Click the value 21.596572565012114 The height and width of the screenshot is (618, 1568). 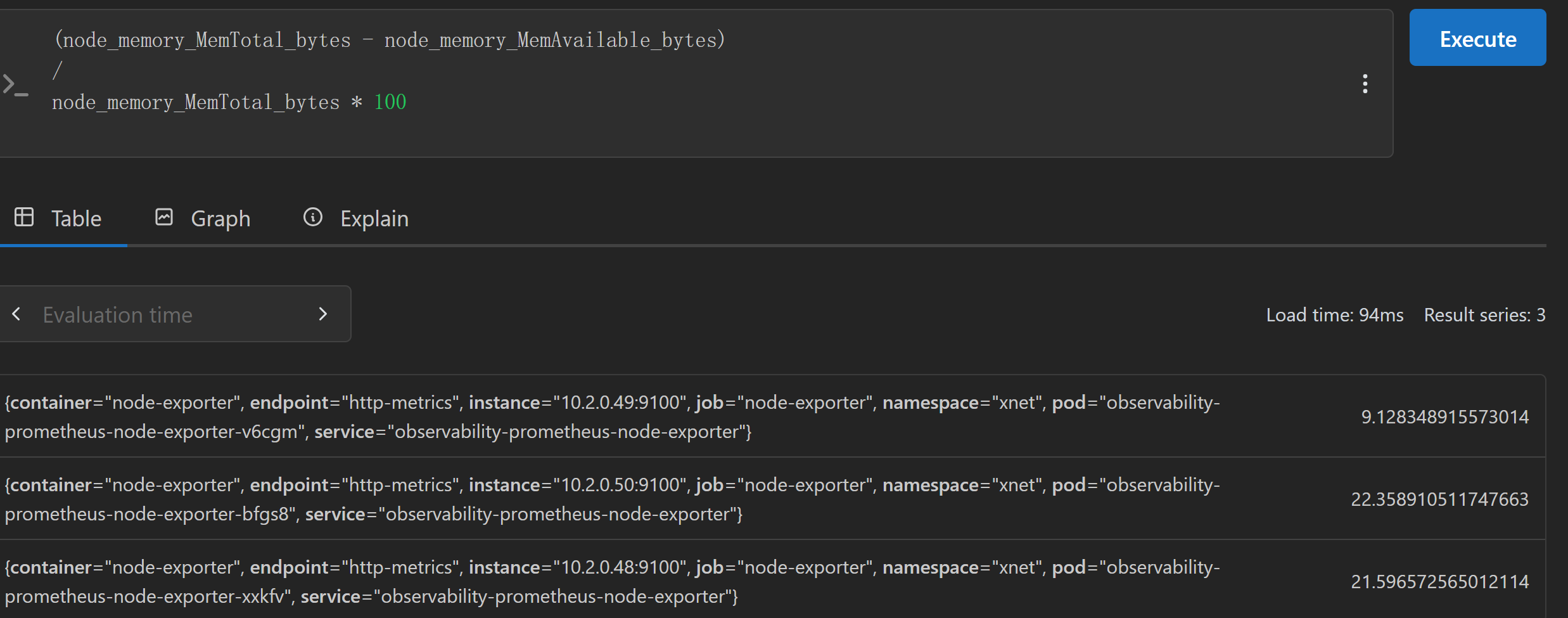coord(1440,582)
